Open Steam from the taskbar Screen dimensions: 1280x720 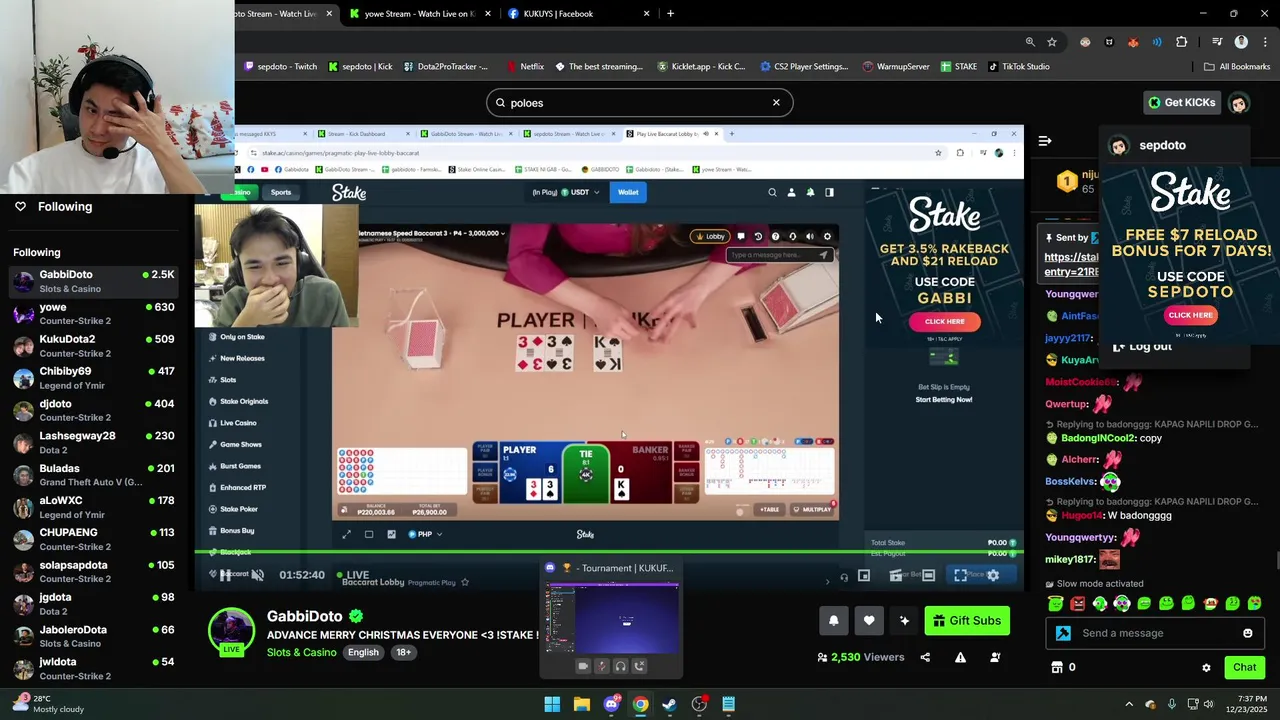670,704
